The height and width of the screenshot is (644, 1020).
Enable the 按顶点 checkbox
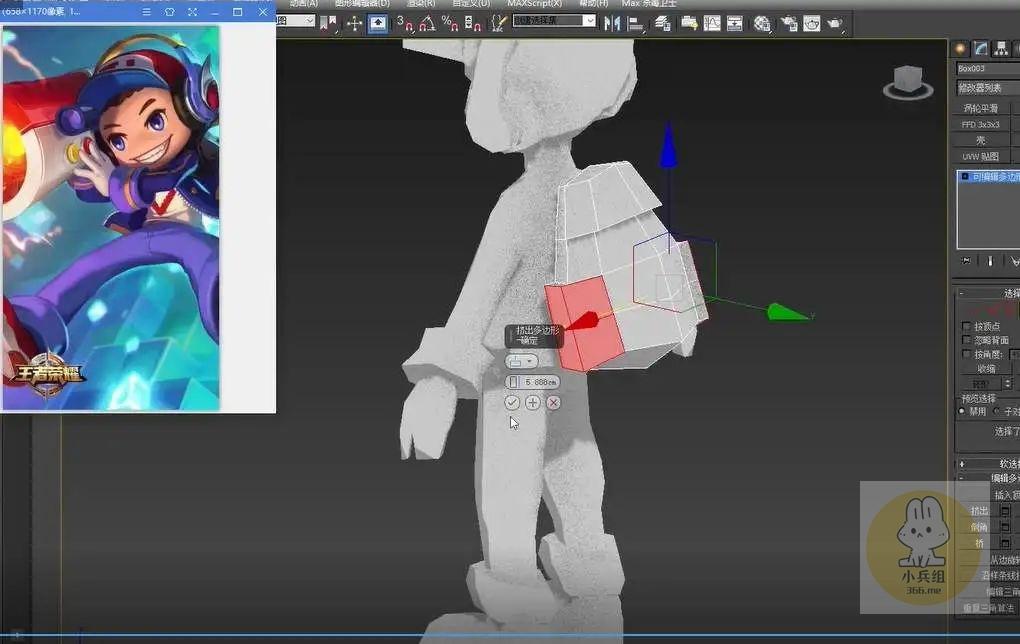tap(966, 326)
